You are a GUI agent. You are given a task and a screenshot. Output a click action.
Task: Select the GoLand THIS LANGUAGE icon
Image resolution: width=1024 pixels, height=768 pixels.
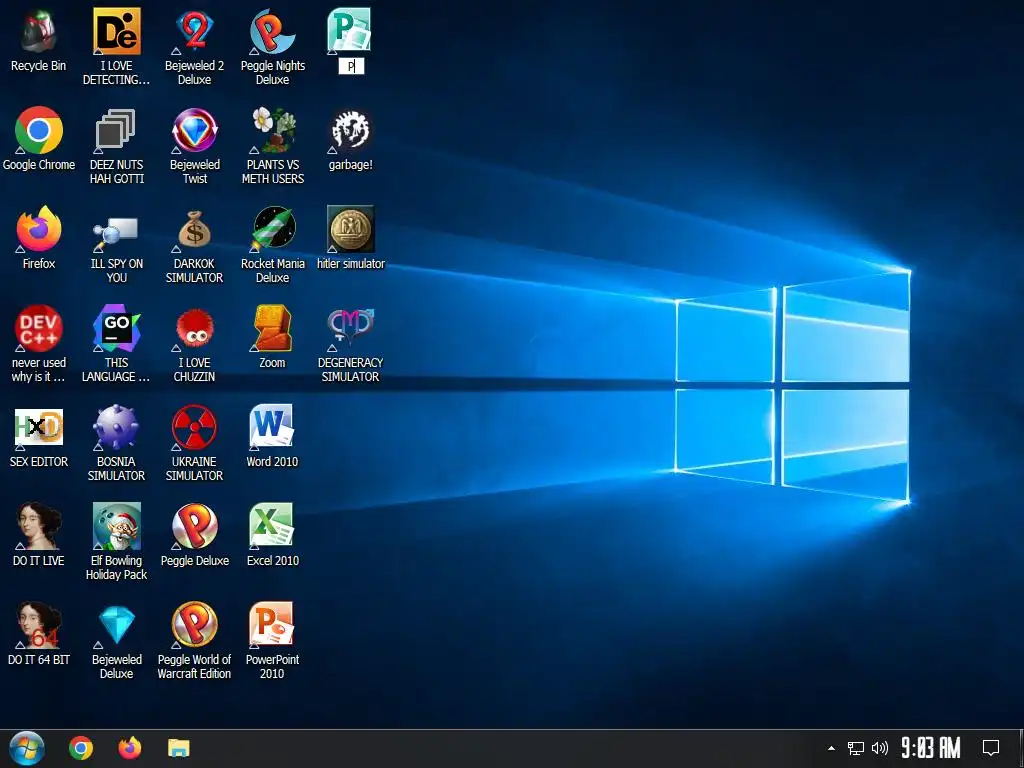[116, 328]
